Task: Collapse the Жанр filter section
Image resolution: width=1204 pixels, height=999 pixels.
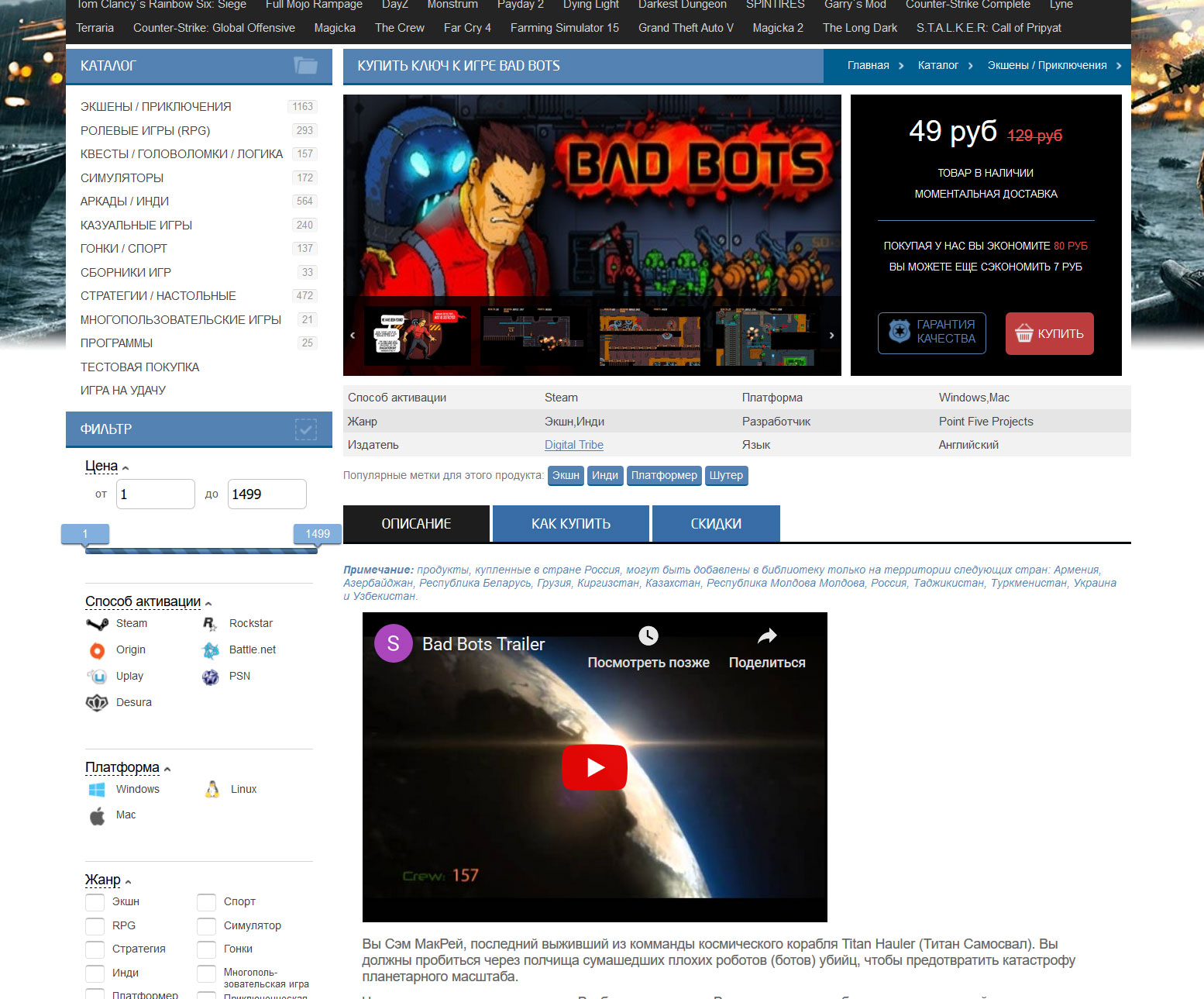Action: pyautogui.click(x=108, y=880)
